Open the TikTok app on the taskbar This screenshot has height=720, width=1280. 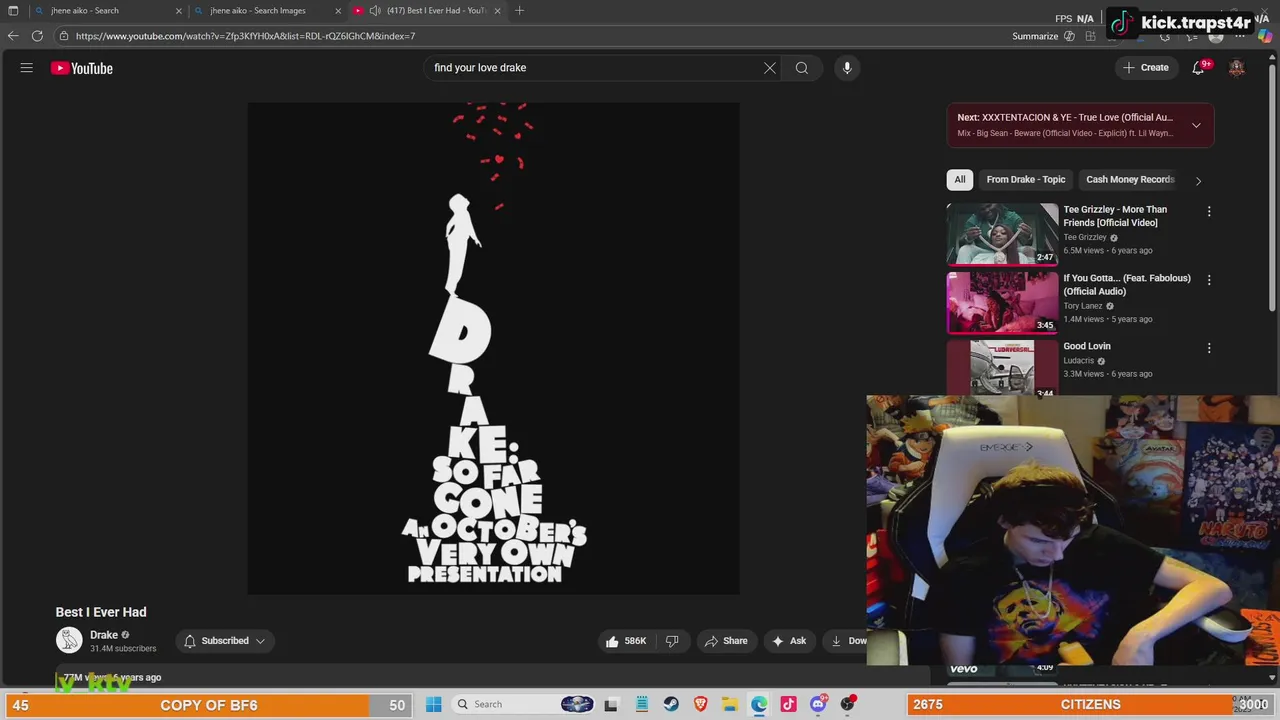click(789, 704)
